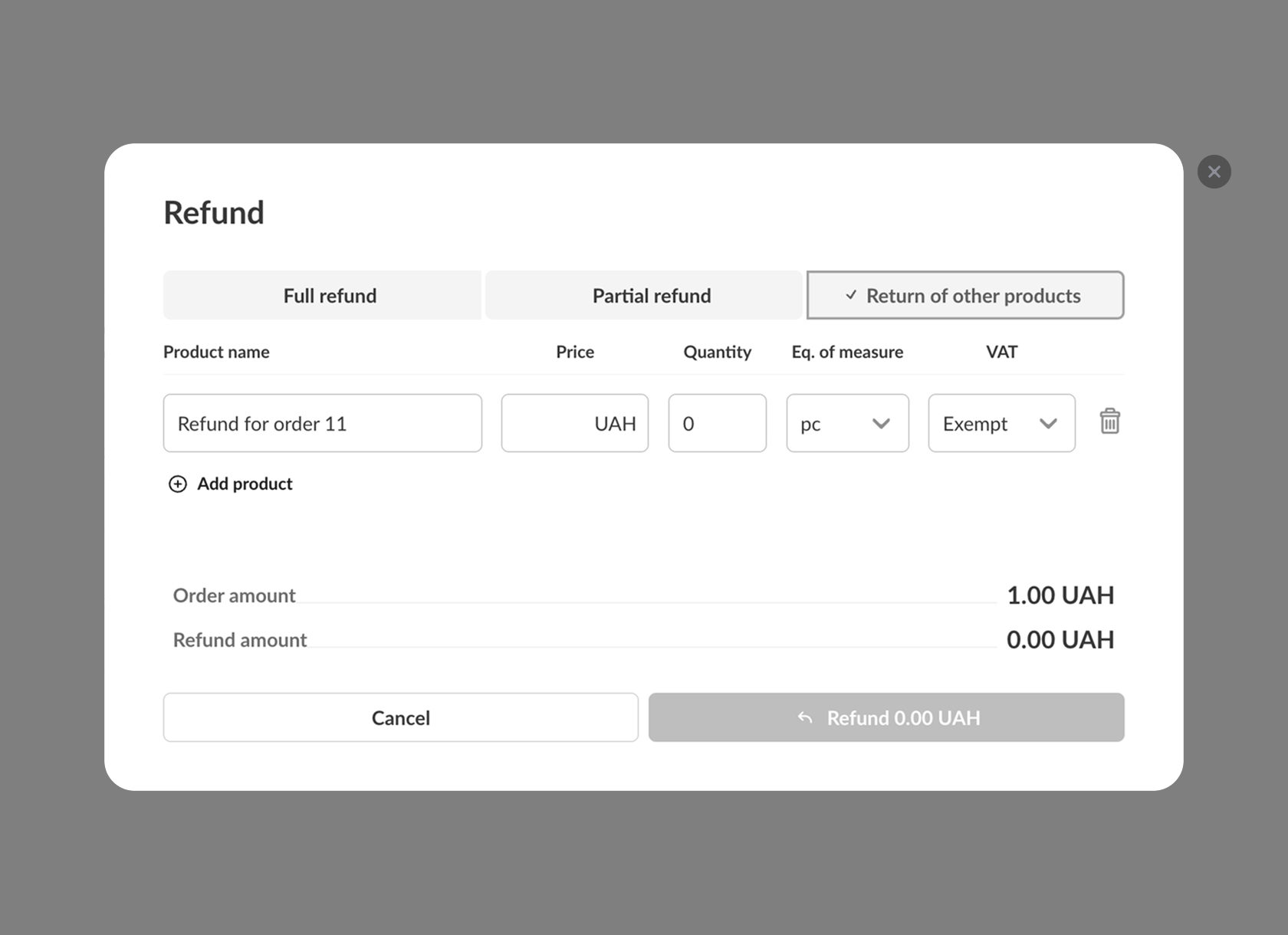
Task: Click the Quantity input showing 0
Action: tap(717, 423)
